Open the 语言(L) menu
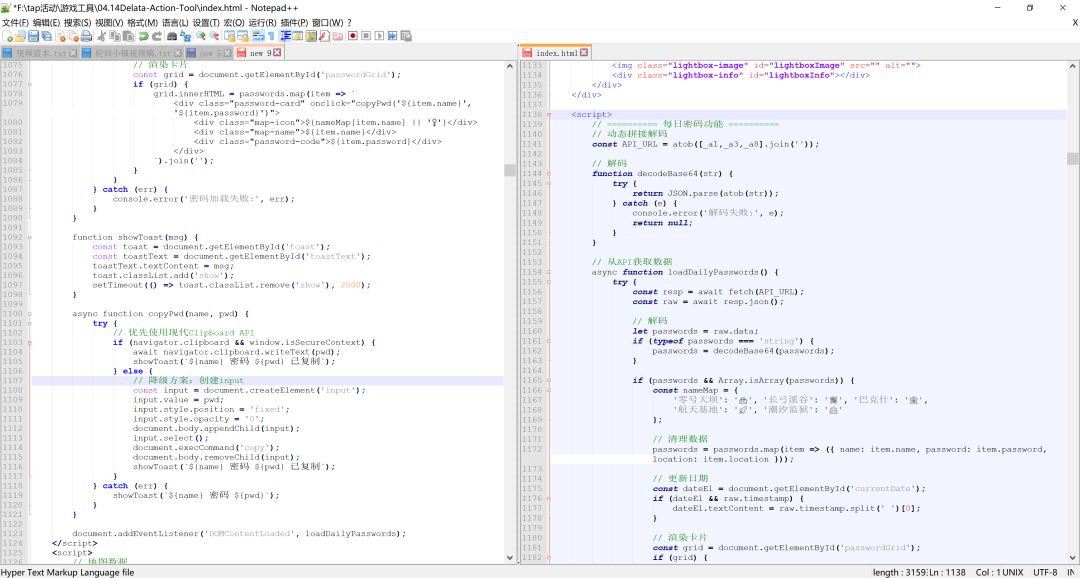Viewport: 1080px width, 578px height. pyautogui.click(x=174, y=22)
